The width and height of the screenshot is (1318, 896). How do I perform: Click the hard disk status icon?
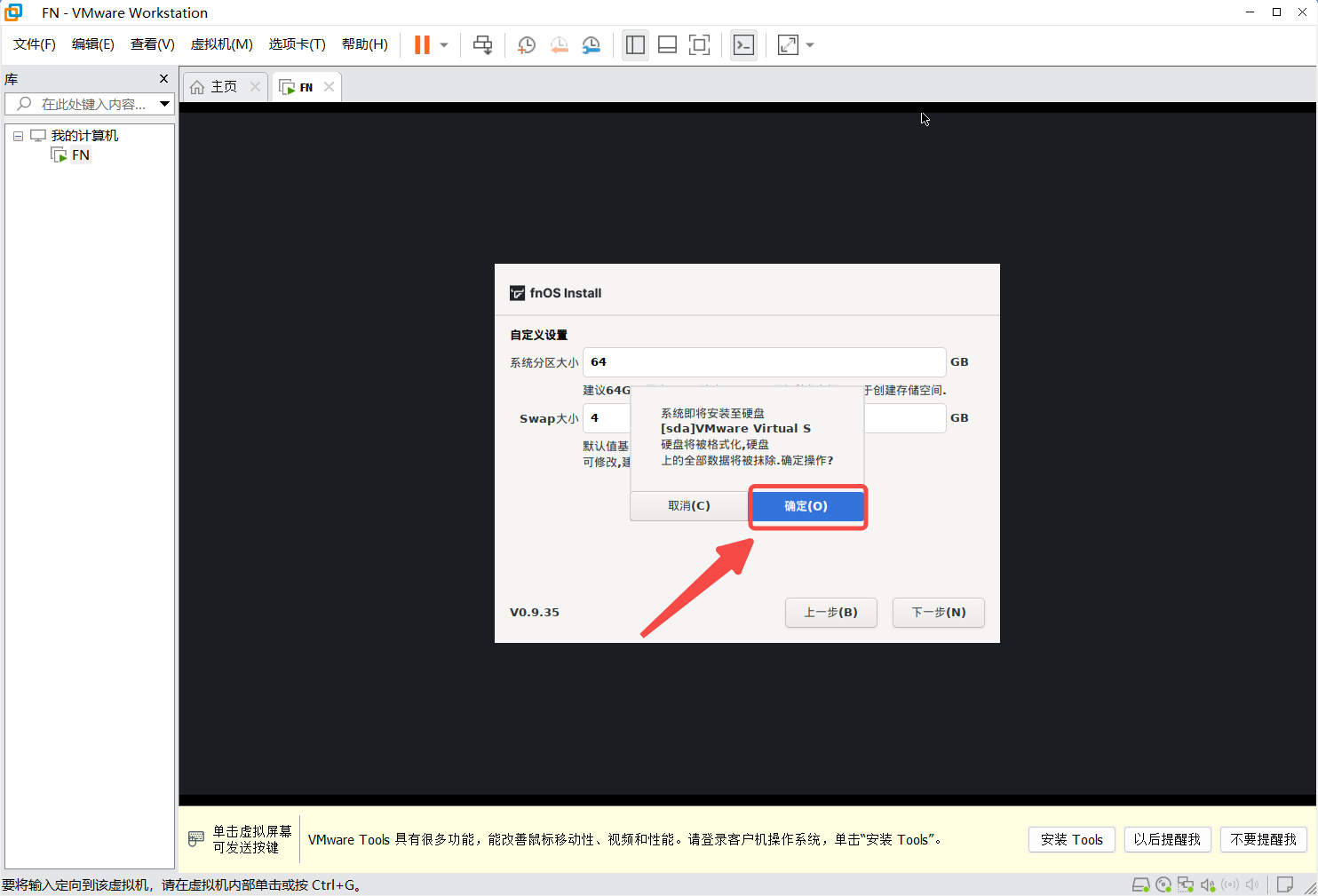(x=1141, y=884)
